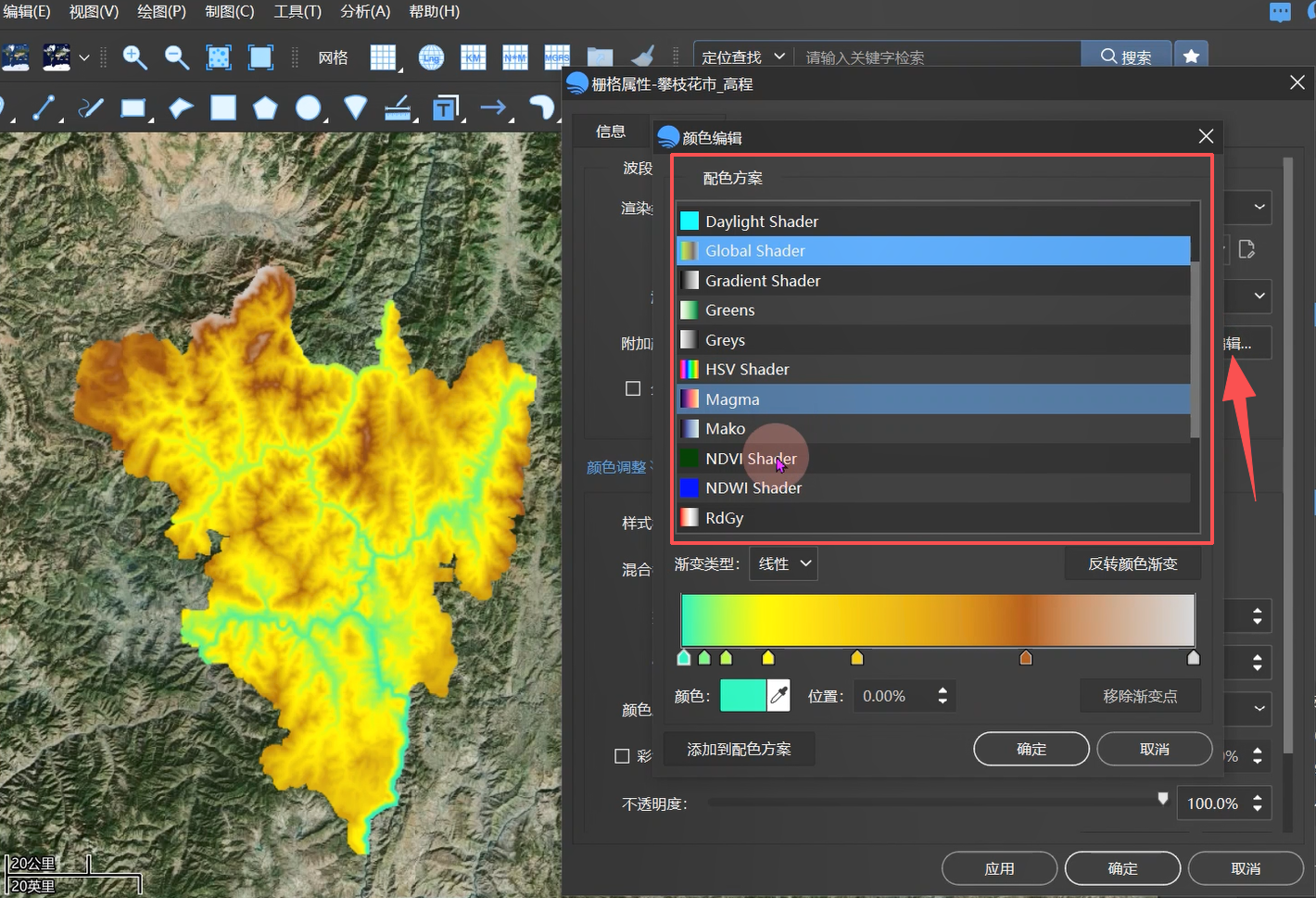Click the edit document icon in raster properties
Image resolution: width=1316 pixels, height=898 pixels.
point(1246,249)
